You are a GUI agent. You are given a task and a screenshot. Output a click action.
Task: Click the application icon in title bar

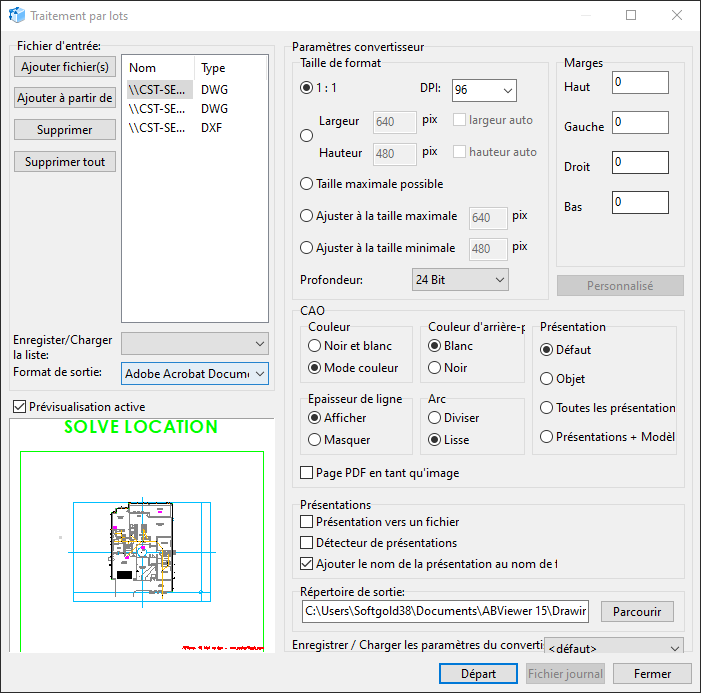pos(15,16)
